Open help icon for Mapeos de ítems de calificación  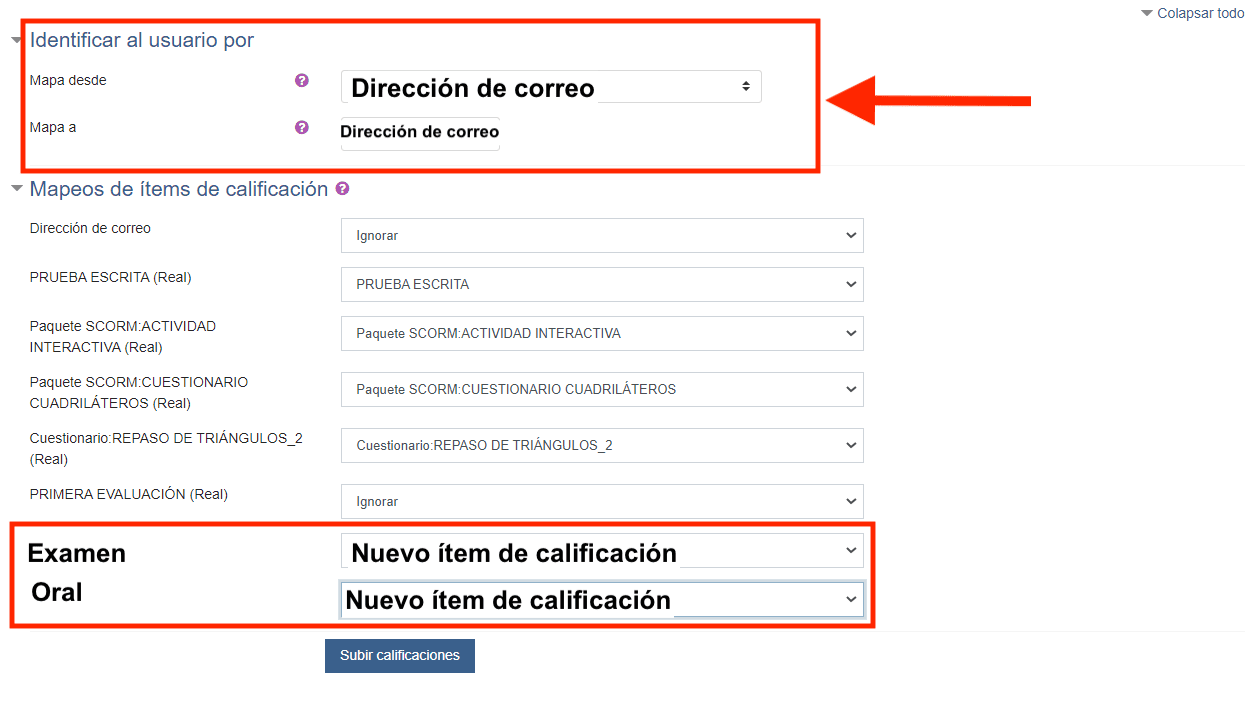pos(343,188)
